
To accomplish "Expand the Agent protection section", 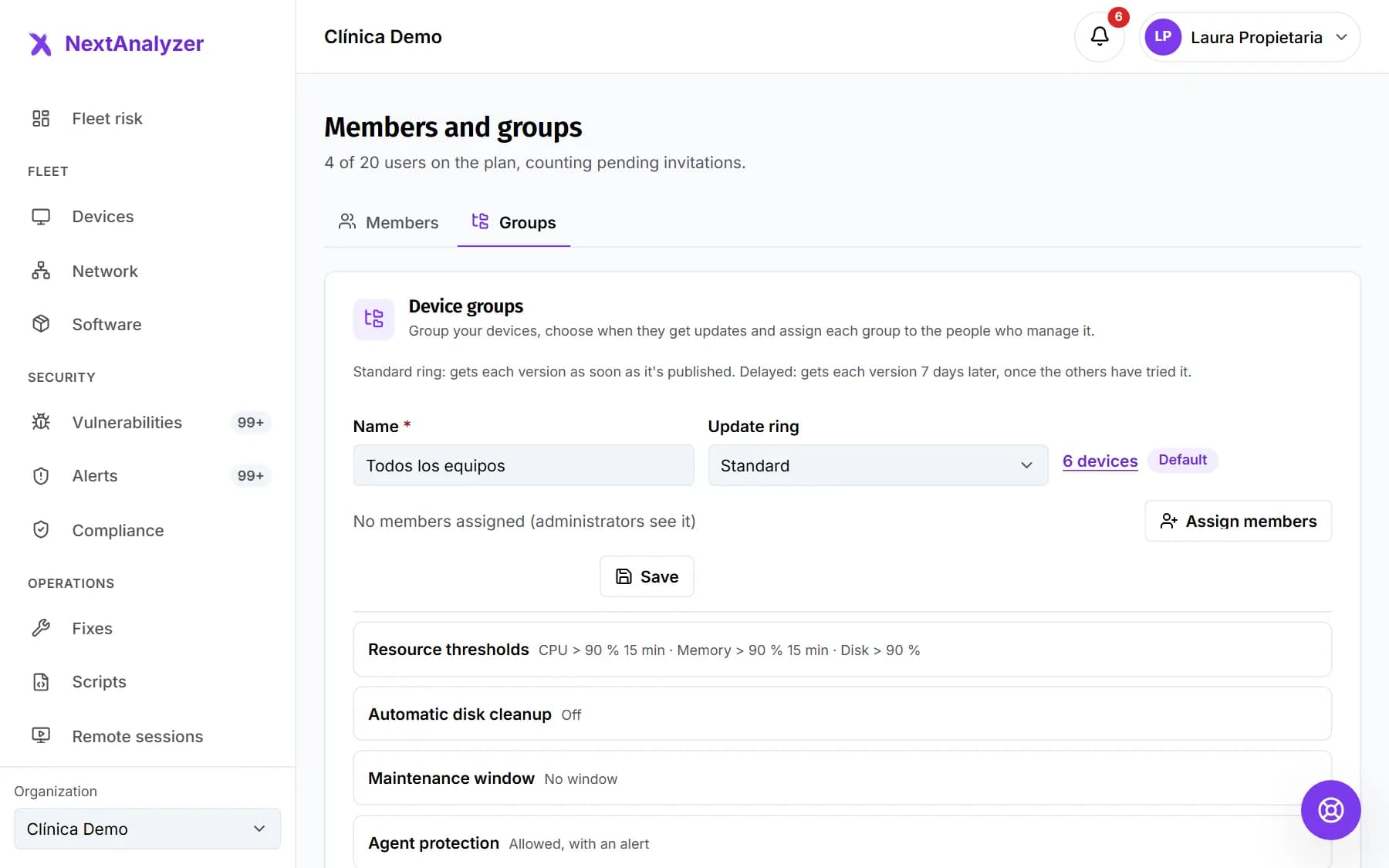I will click(842, 843).
